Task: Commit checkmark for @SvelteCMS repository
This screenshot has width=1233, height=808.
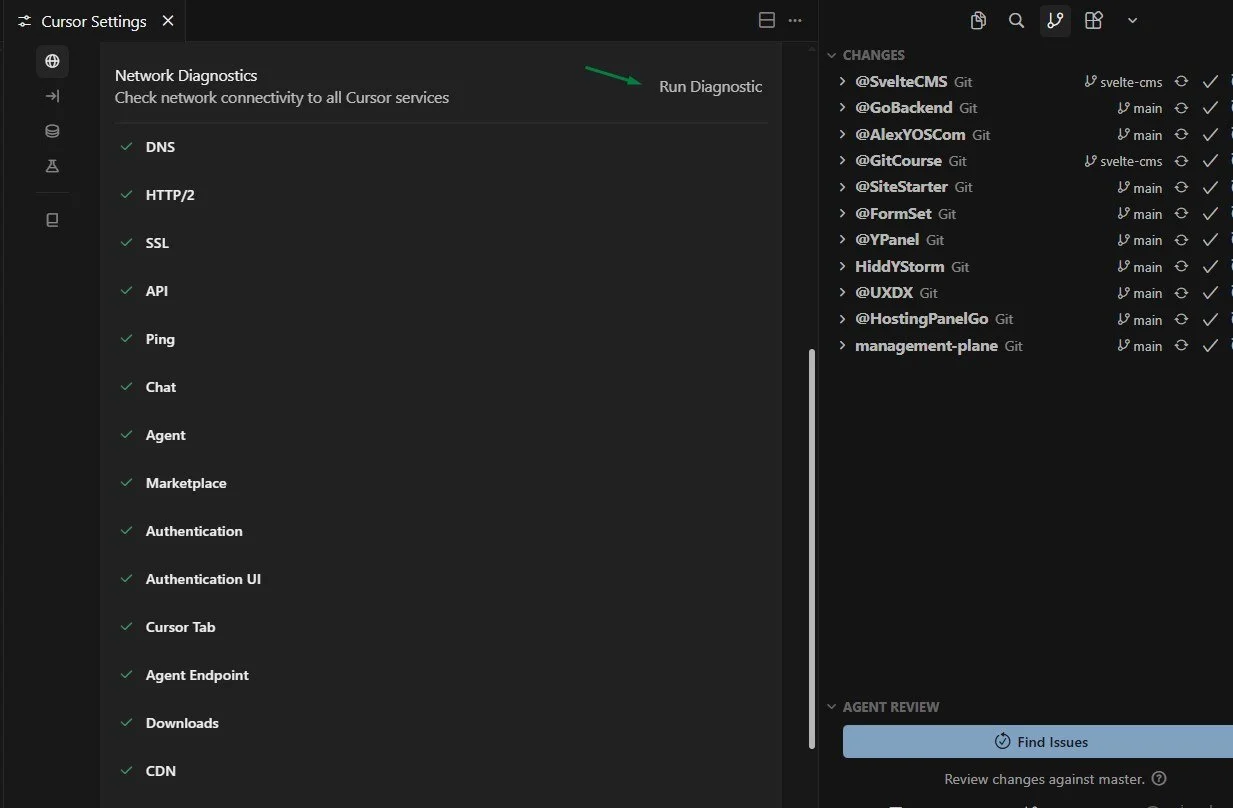Action: (1210, 82)
